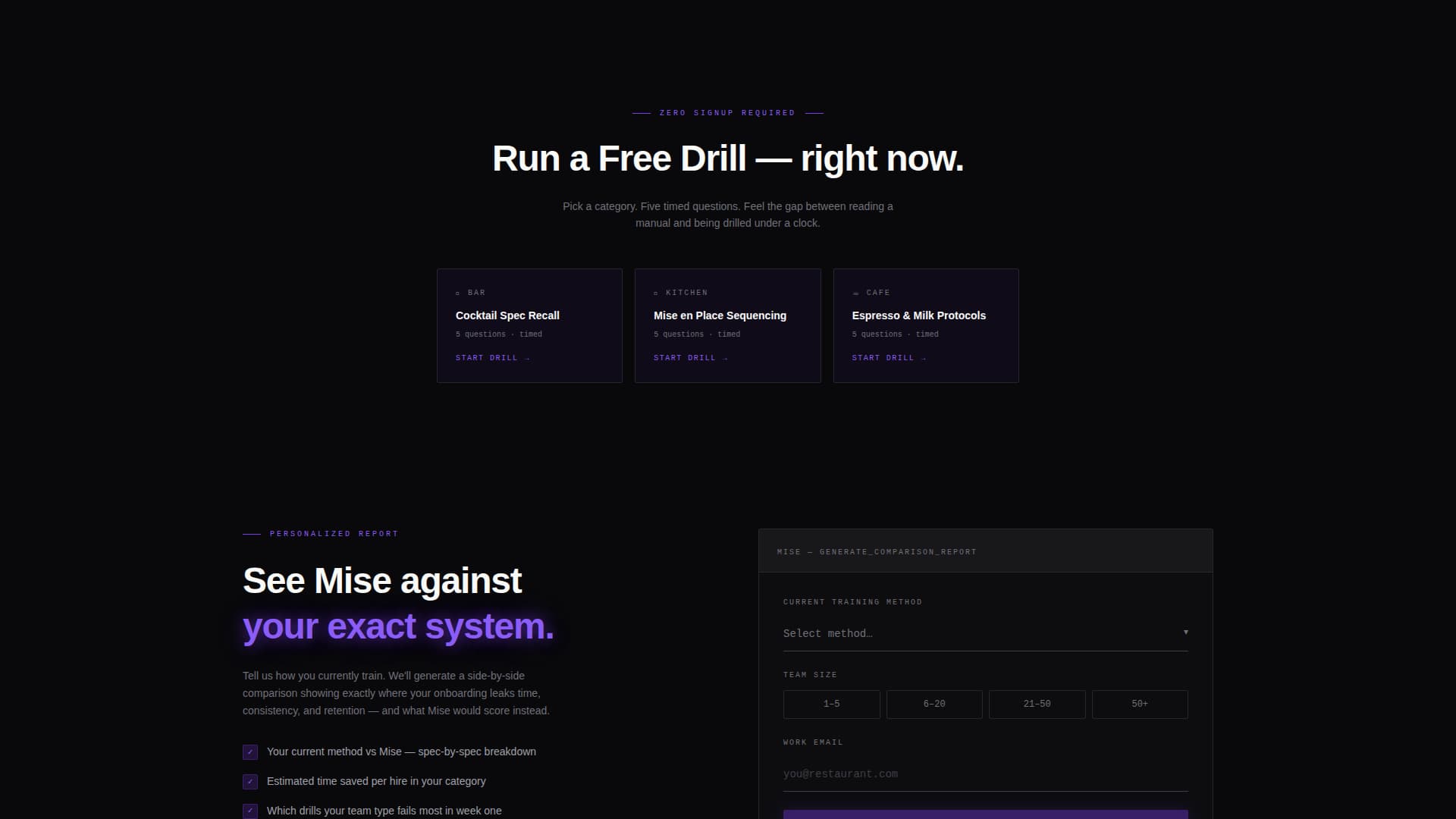Image resolution: width=1456 pixels, height=819 pixels.
Task: Open the Select method dropdown
Action: pyautogui.click(x=985, y=633)
